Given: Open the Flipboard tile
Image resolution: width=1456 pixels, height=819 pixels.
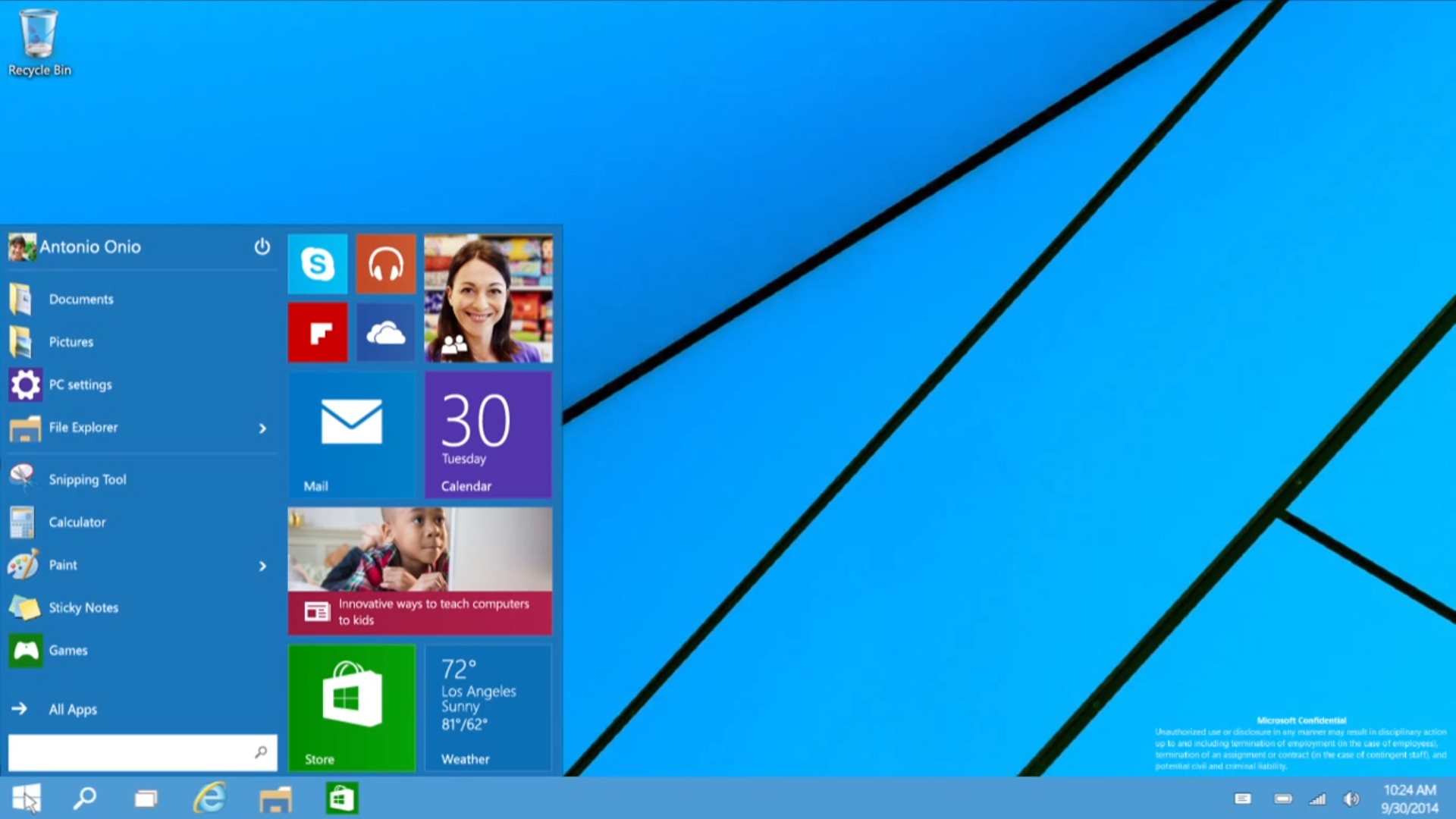Looking at the screenshot, I should pos(318,331).
